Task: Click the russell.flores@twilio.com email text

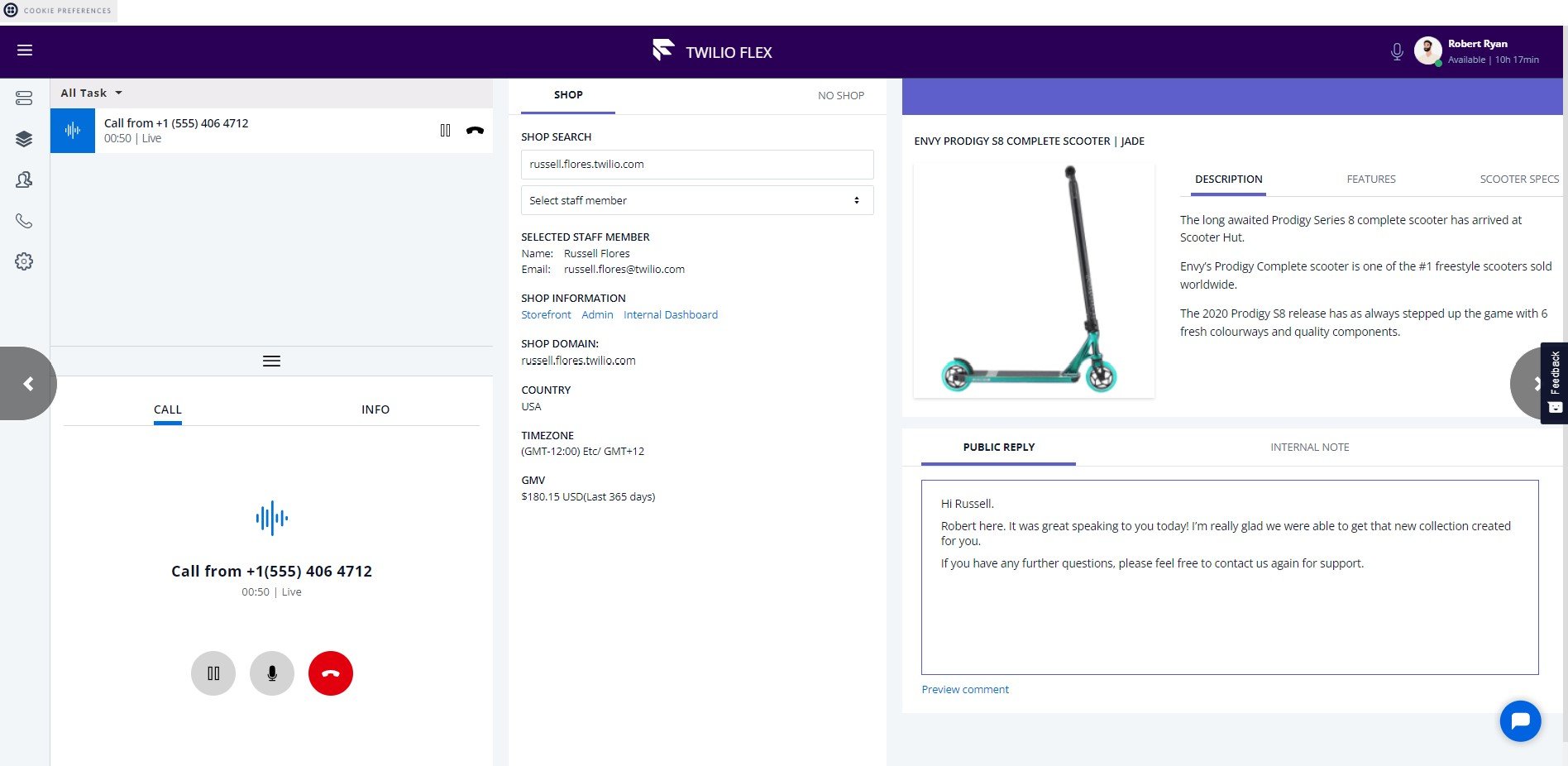Action: [624, 270]
